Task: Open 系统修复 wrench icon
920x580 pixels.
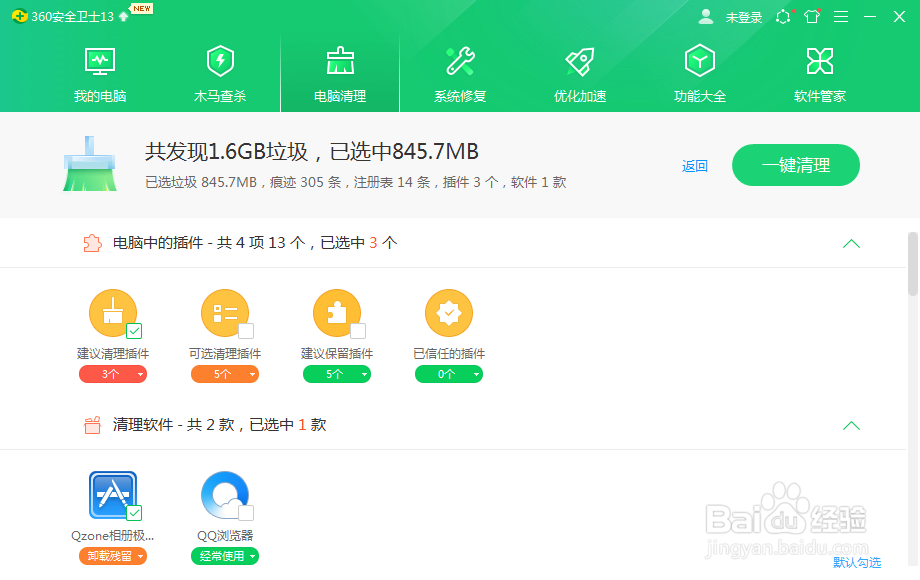Action: 460,61
